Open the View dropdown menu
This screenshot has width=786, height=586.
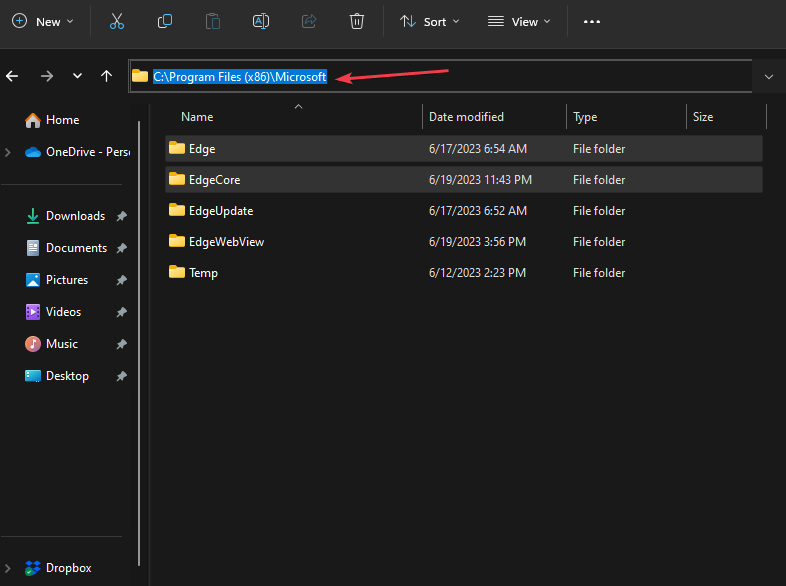519,22
